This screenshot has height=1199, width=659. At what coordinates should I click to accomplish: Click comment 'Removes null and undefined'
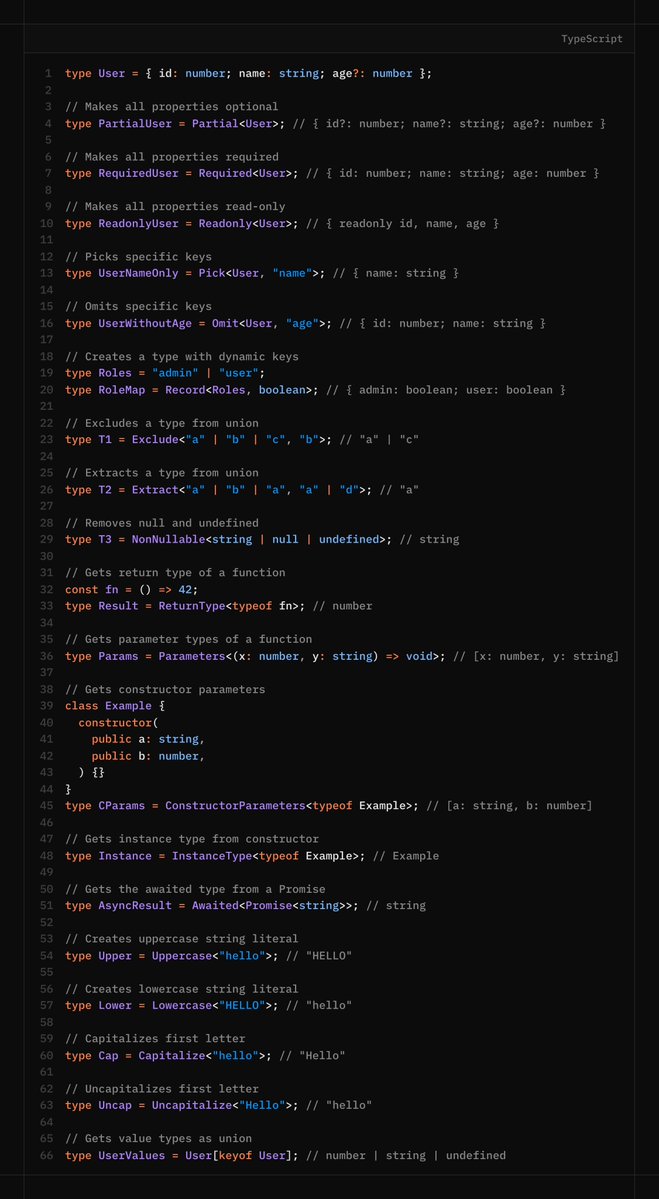click(x=162, y=523)
